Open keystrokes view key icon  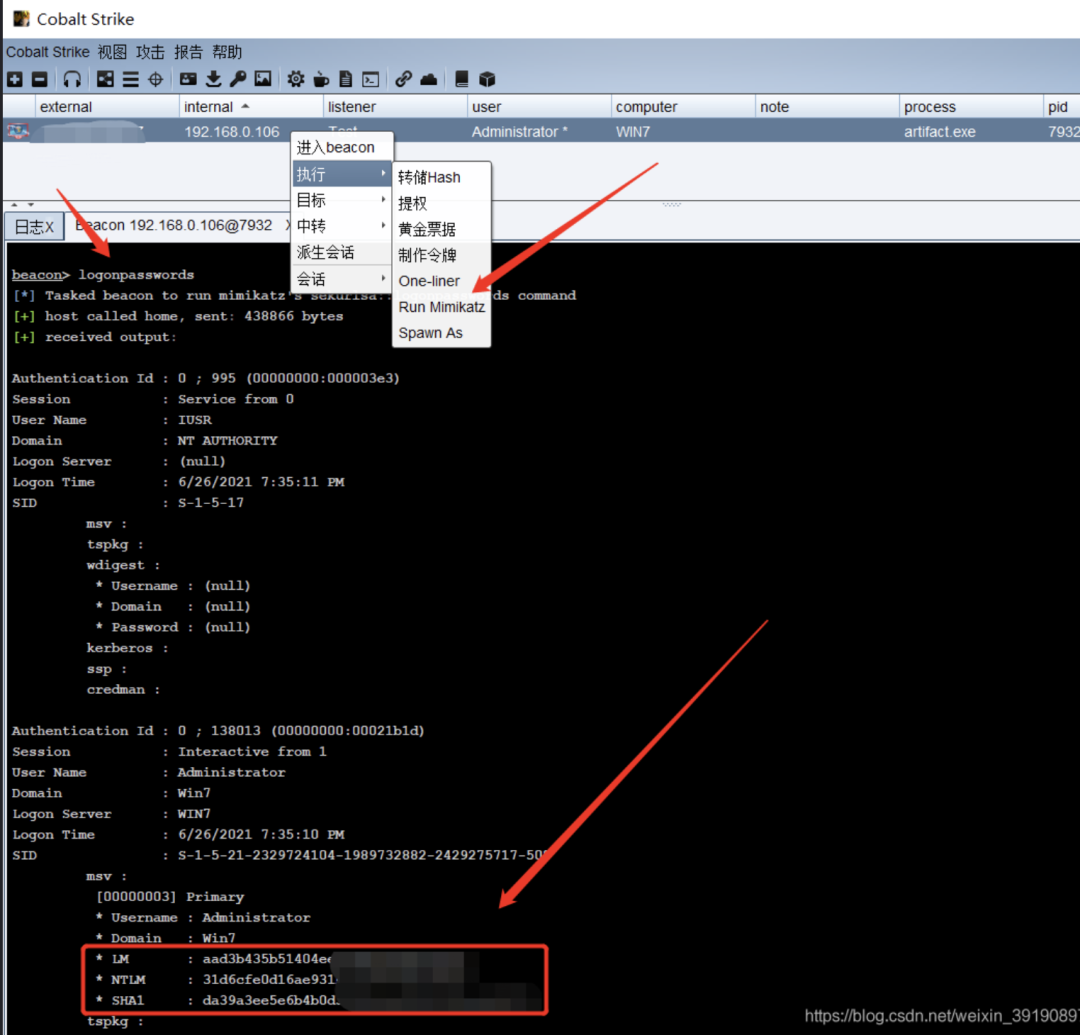coord(238,79)
